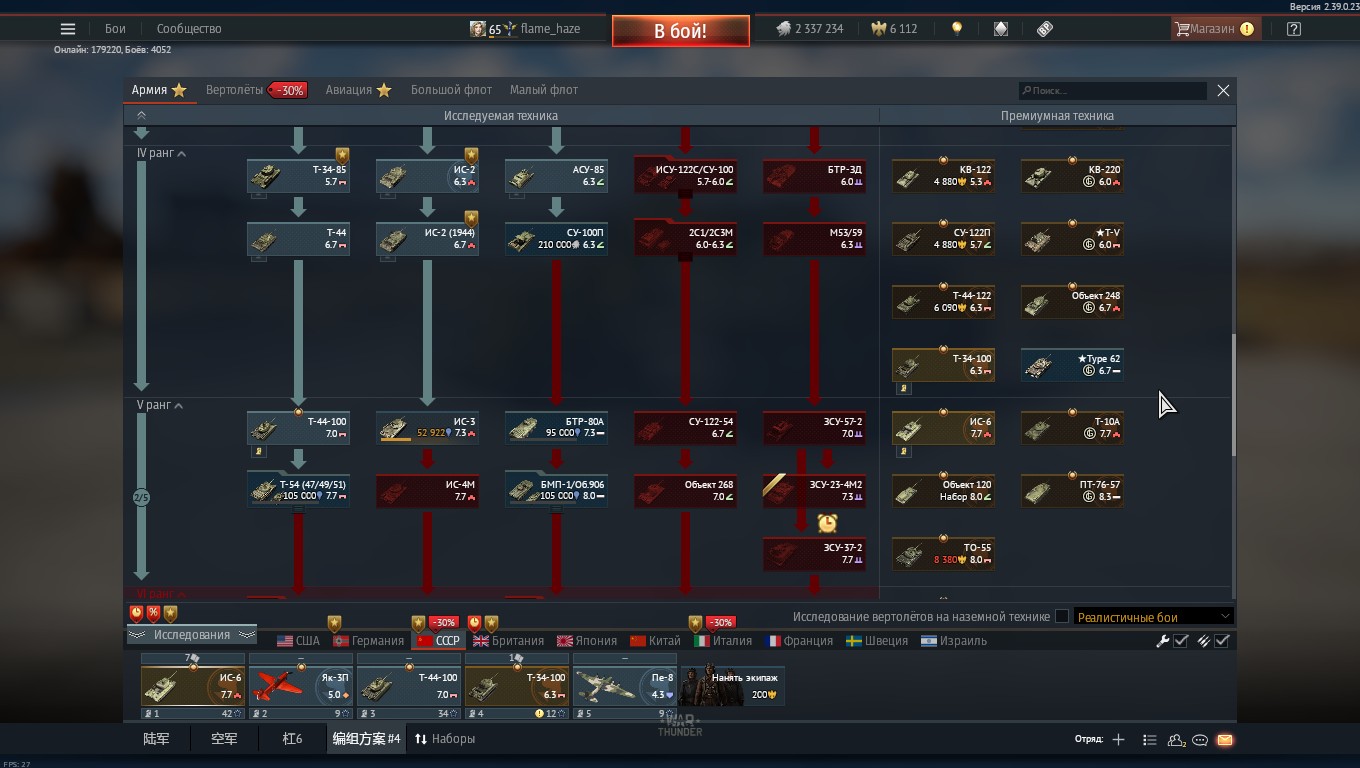
Task: Click the silver lions balance 2 337 234
Action: click(810, 29)
